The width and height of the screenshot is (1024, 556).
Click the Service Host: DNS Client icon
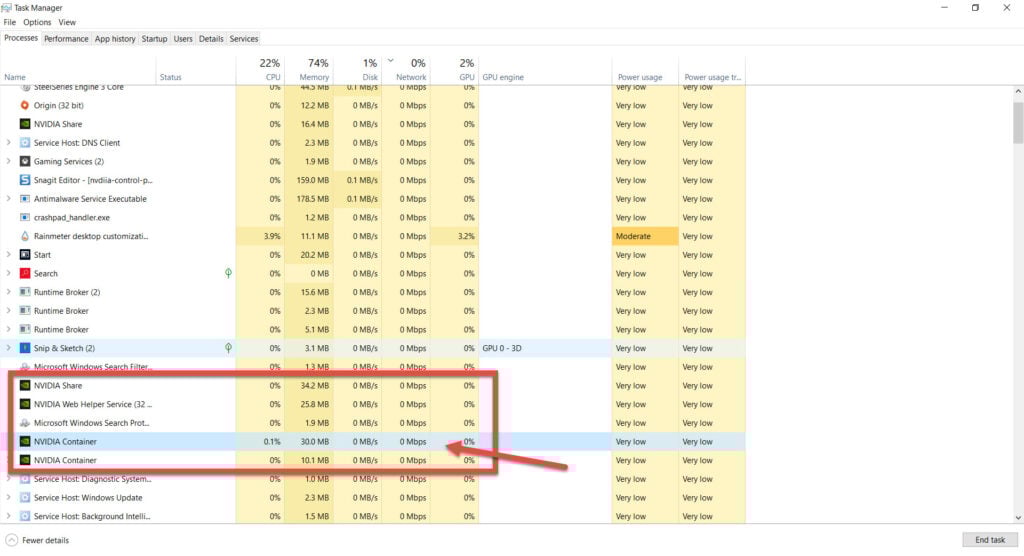[x=25, y=142]
